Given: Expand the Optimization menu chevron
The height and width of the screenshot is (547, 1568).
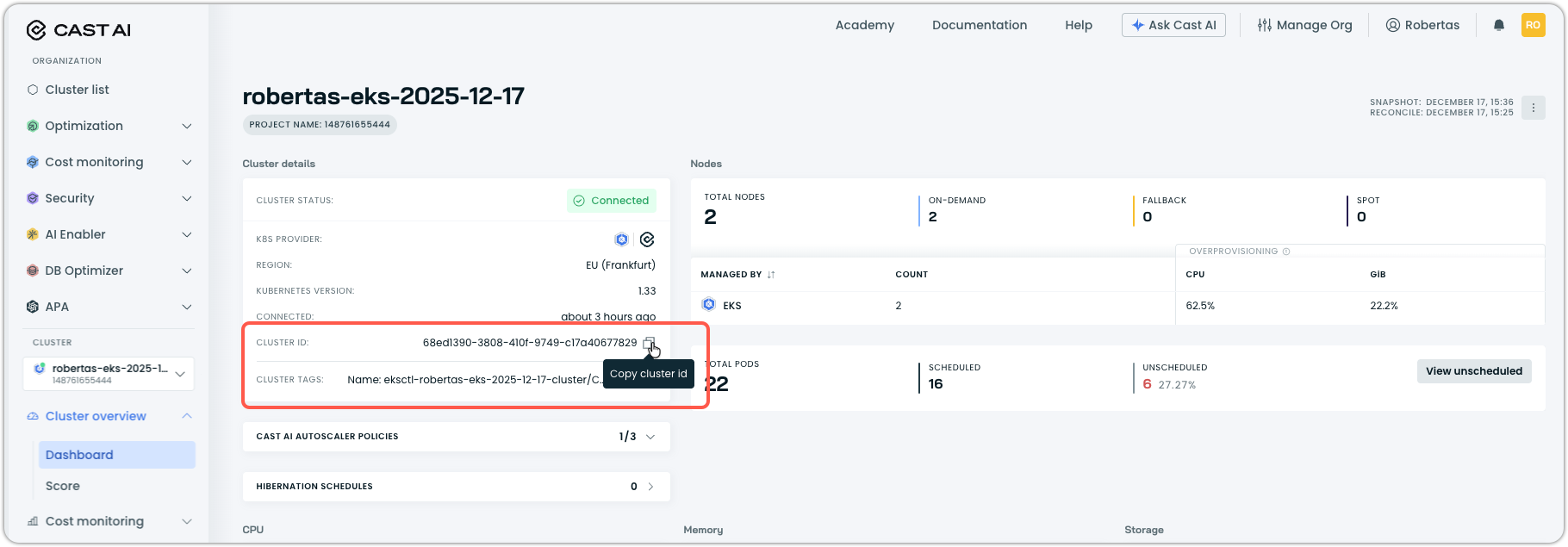Looking at the screenshot, I should (x=187, y=126).
